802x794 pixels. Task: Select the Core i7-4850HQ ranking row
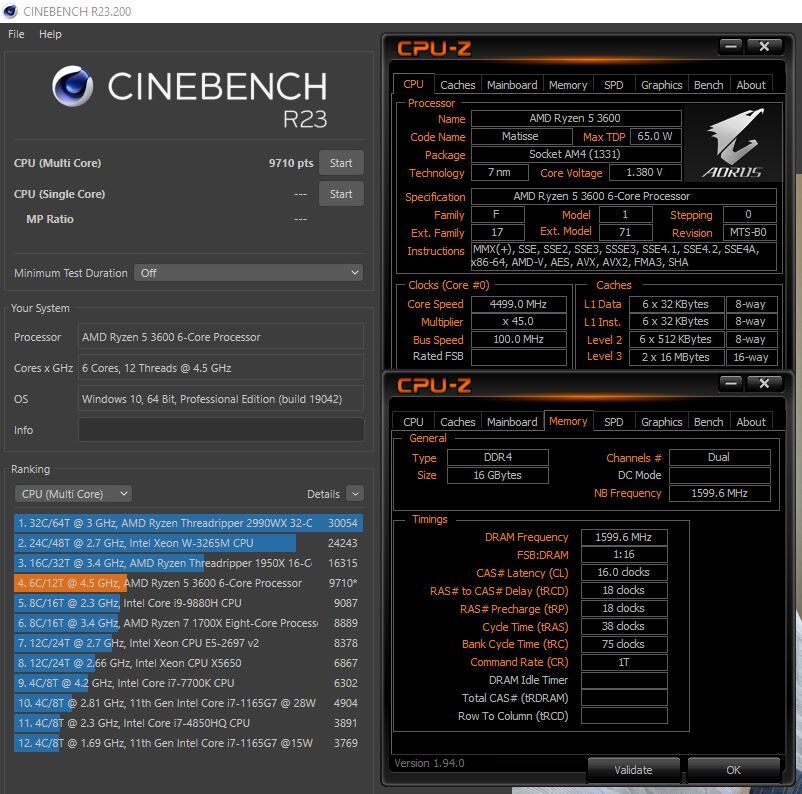(188, 722)
